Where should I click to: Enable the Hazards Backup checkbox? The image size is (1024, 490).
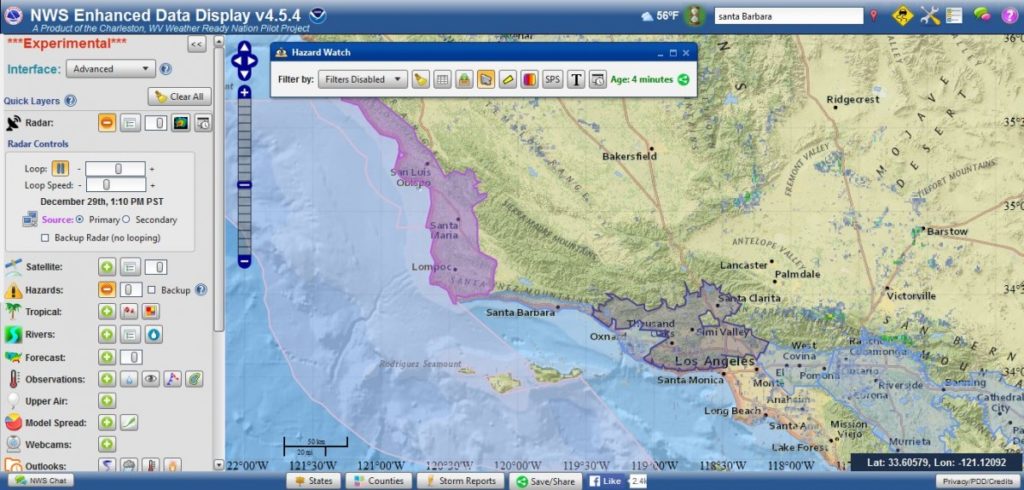(x=152, y=289)
